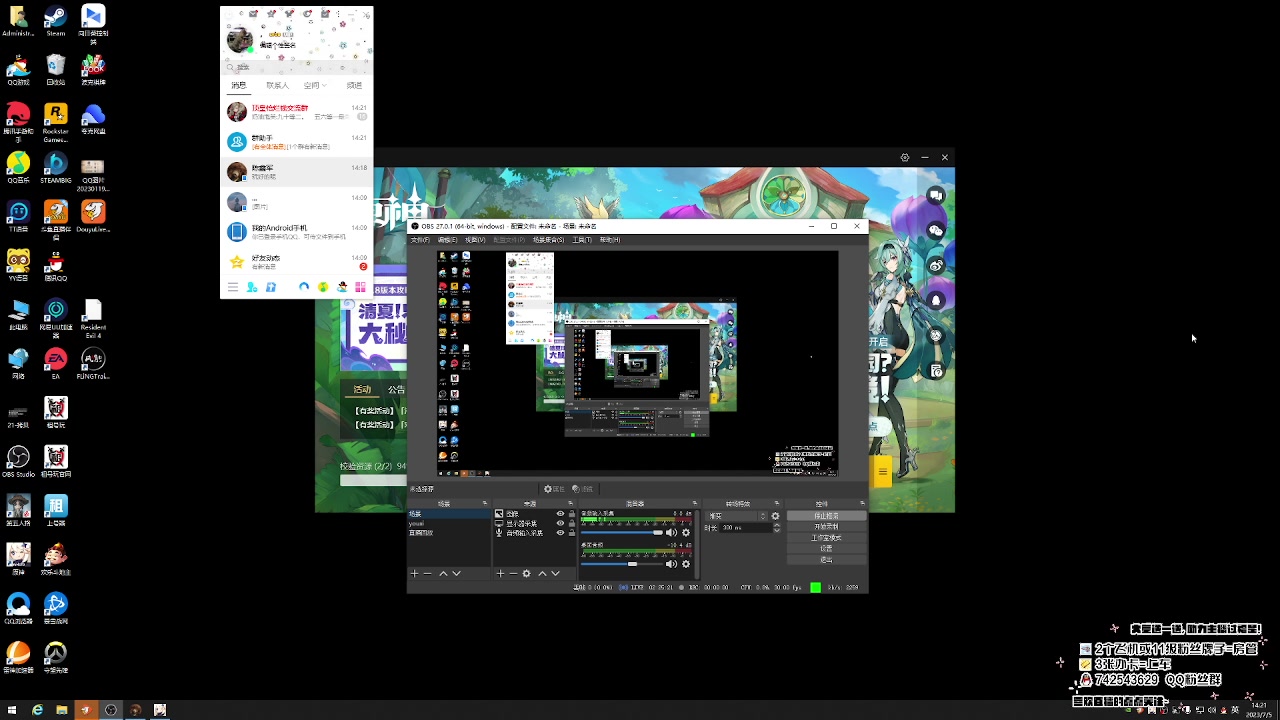
Task: Toggle visibility of display capture source
Action: pos(561,523)
